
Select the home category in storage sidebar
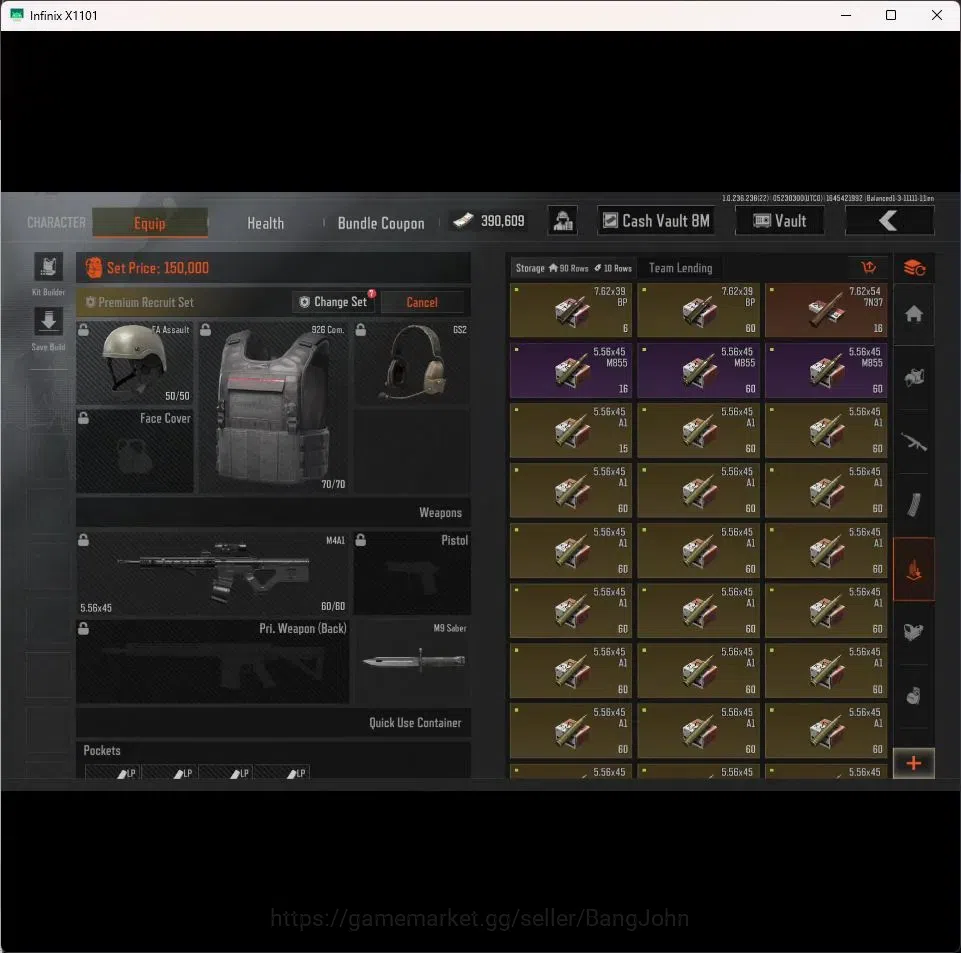click(914, 314)
